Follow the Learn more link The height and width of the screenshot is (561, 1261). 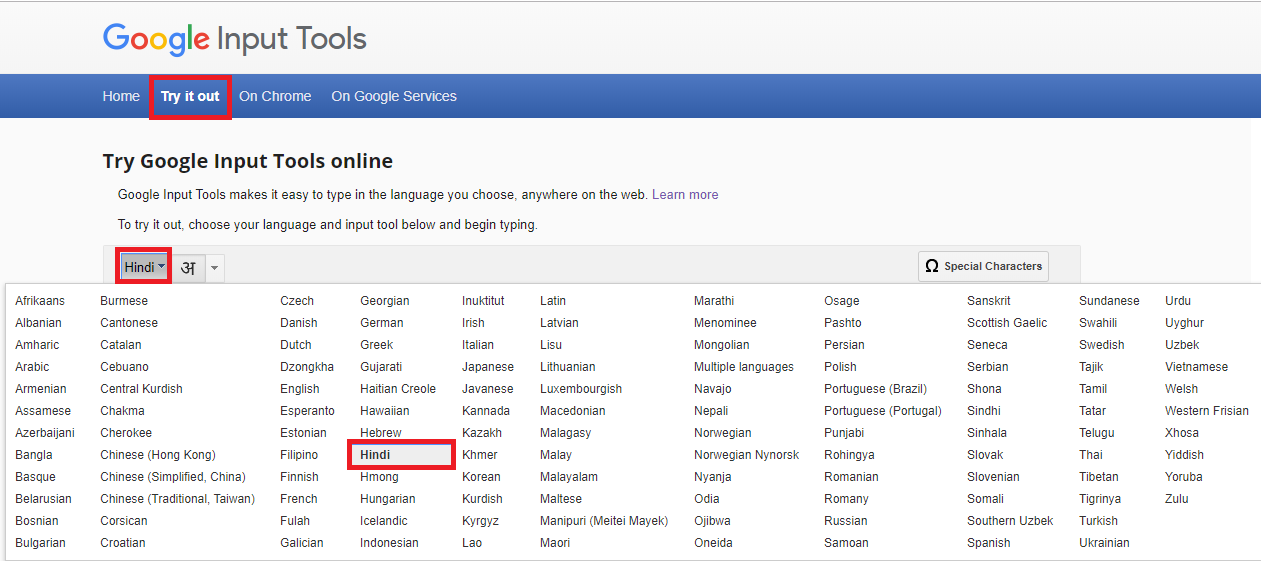pyautogui.click(x=685, y=194)
